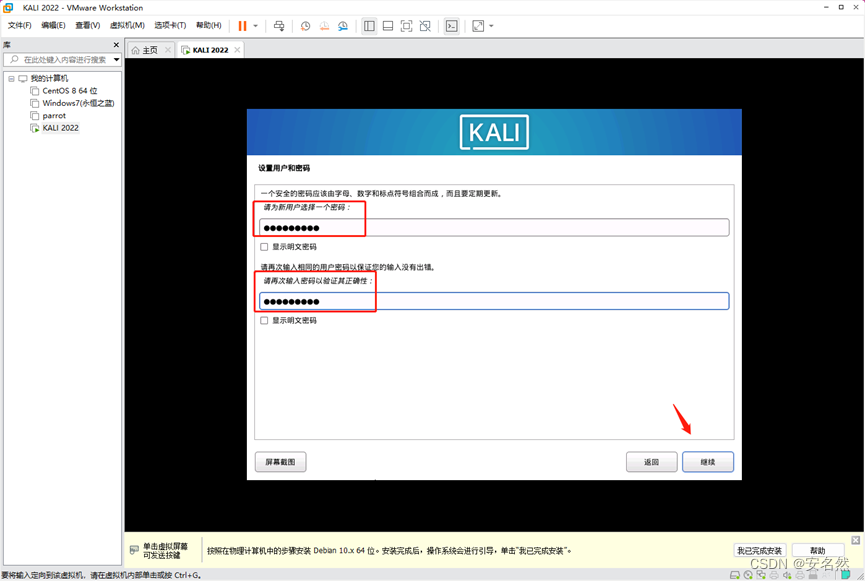The width and height of the screenshot is (865, 581).
Task: Click the password confirmation field
Action: tap(494, 301)
